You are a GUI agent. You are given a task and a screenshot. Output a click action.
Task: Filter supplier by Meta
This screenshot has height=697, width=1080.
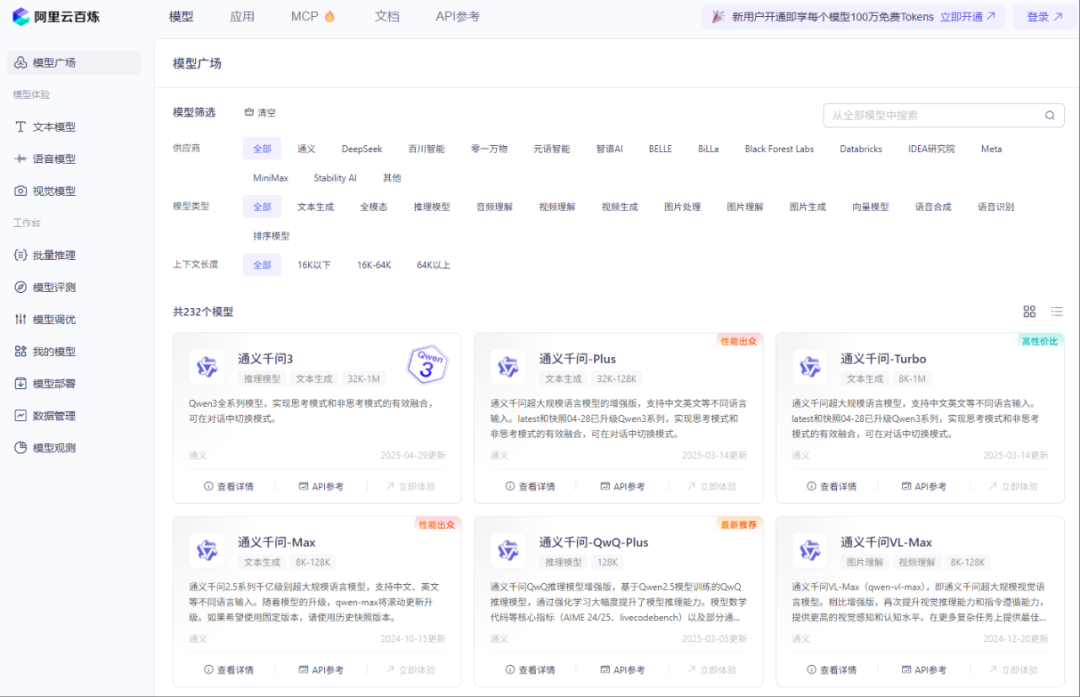[991, 149]
